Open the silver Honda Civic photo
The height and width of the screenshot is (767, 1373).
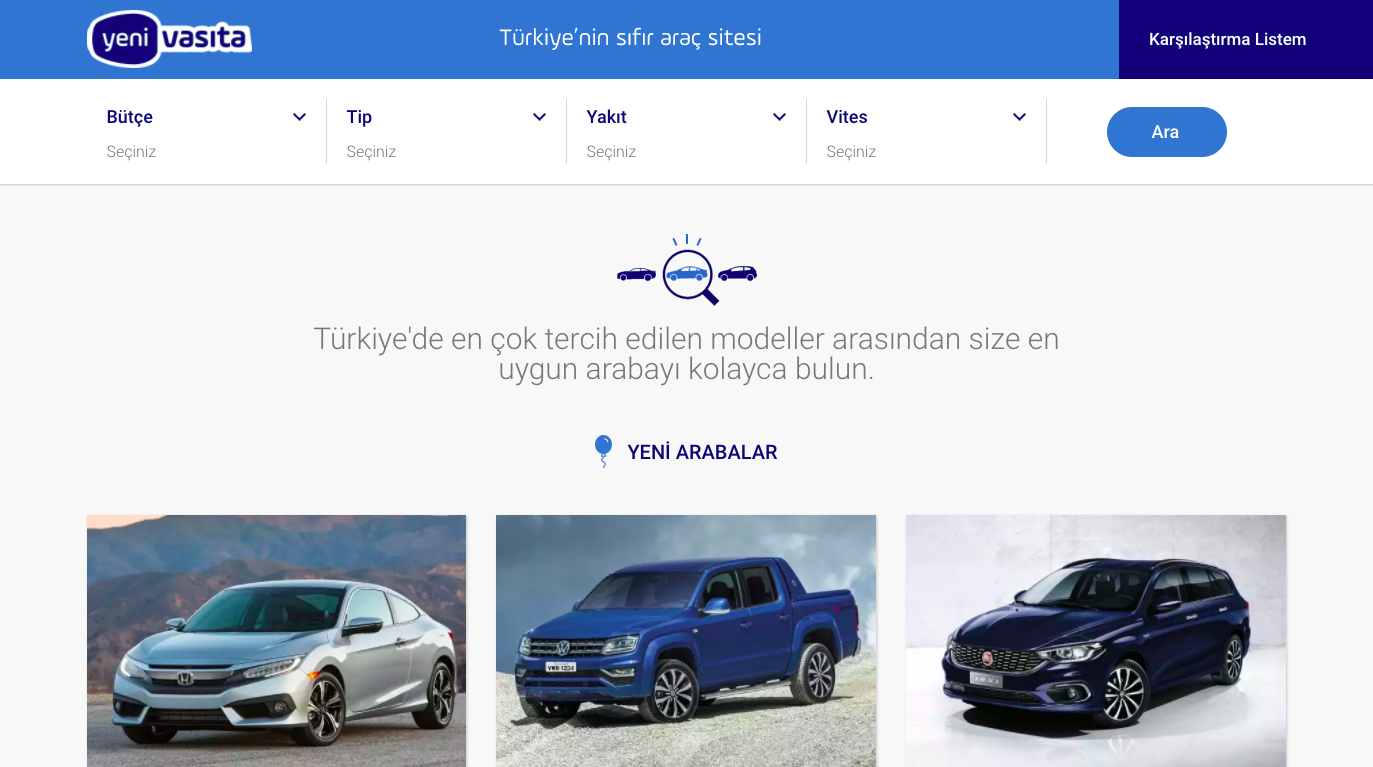pos(276,640)
